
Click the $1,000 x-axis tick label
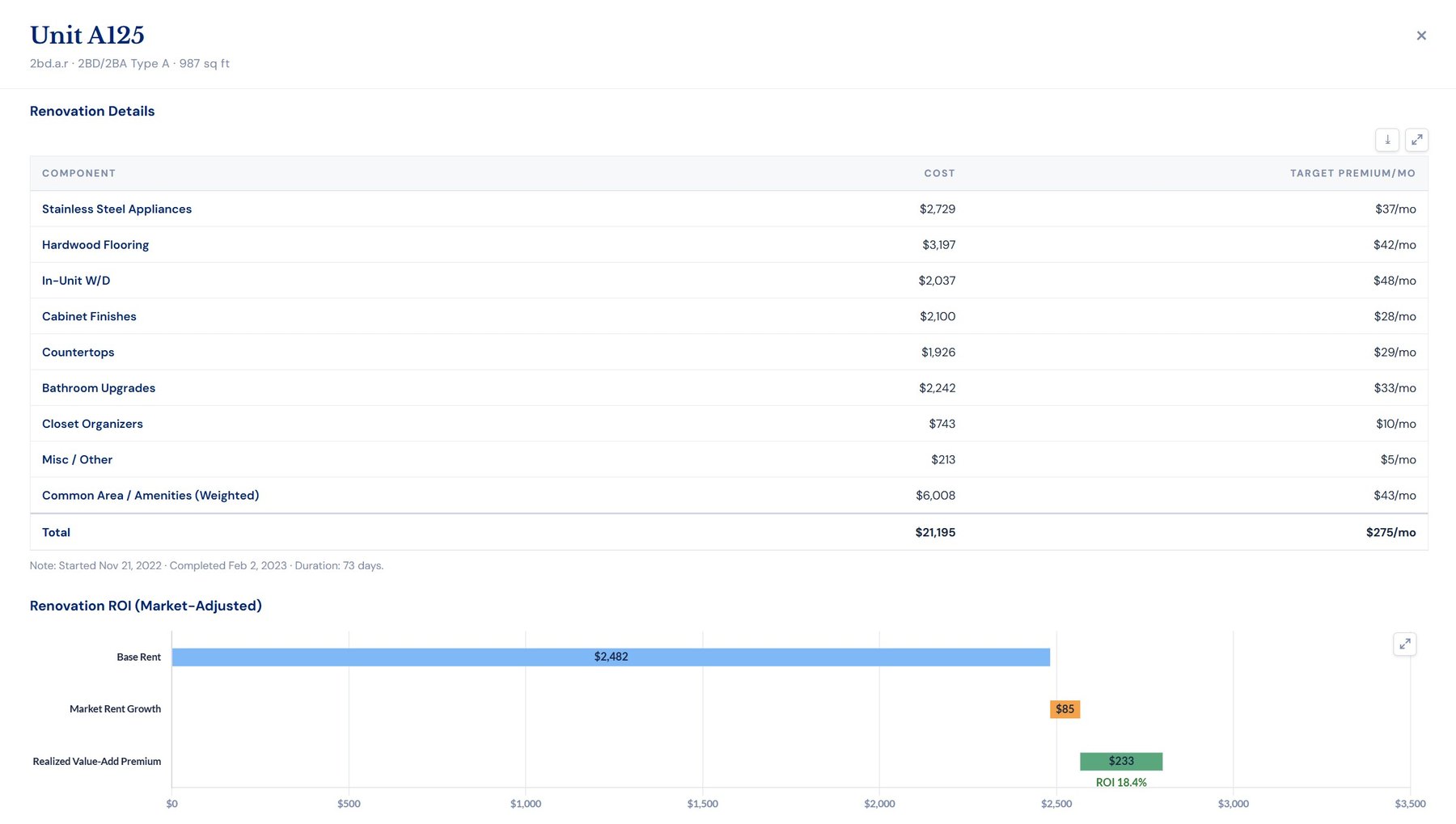point(526,804)
